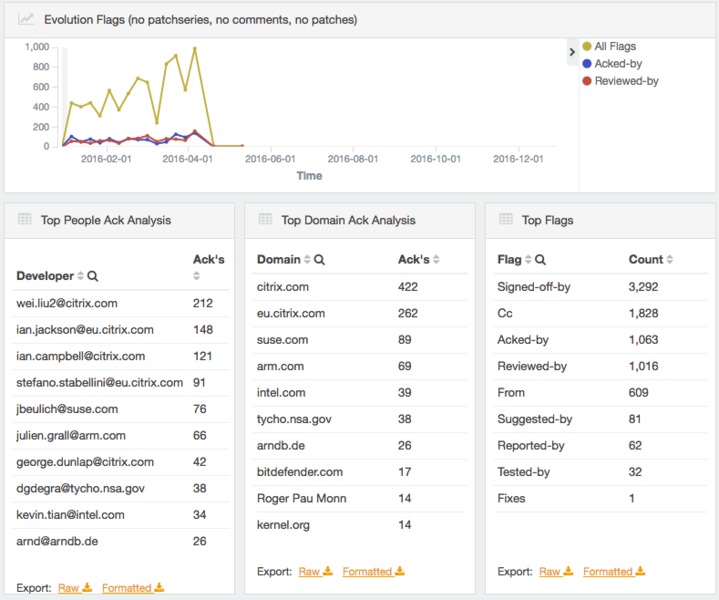Image resolution: width=719 pixels, height=600 pixels.
Task: Click the table icon beside Top People Ack Analysis
Action: [25, 220]
